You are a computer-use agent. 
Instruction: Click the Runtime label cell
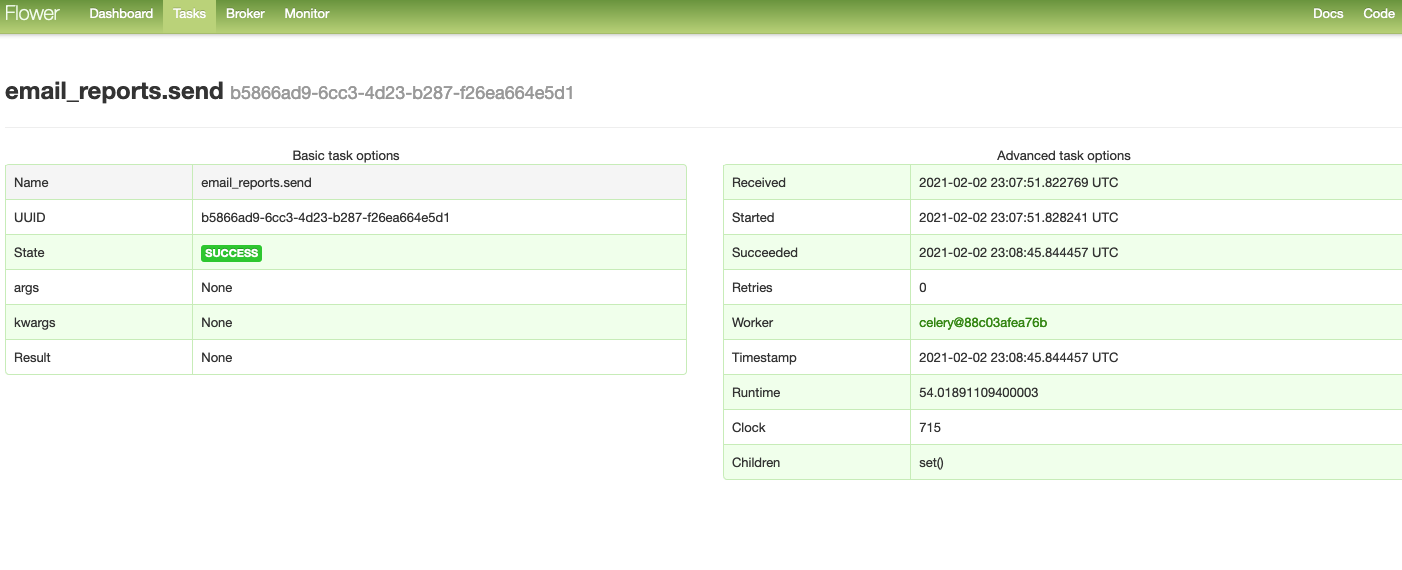coord(817,393)
